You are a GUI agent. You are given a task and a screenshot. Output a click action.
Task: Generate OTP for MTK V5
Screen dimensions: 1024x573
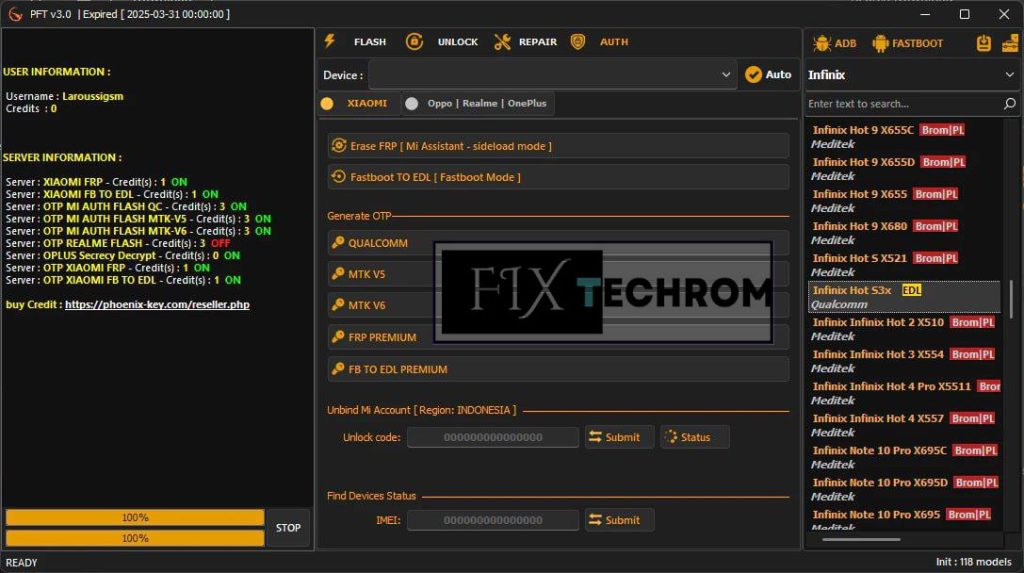coord(558,274)
